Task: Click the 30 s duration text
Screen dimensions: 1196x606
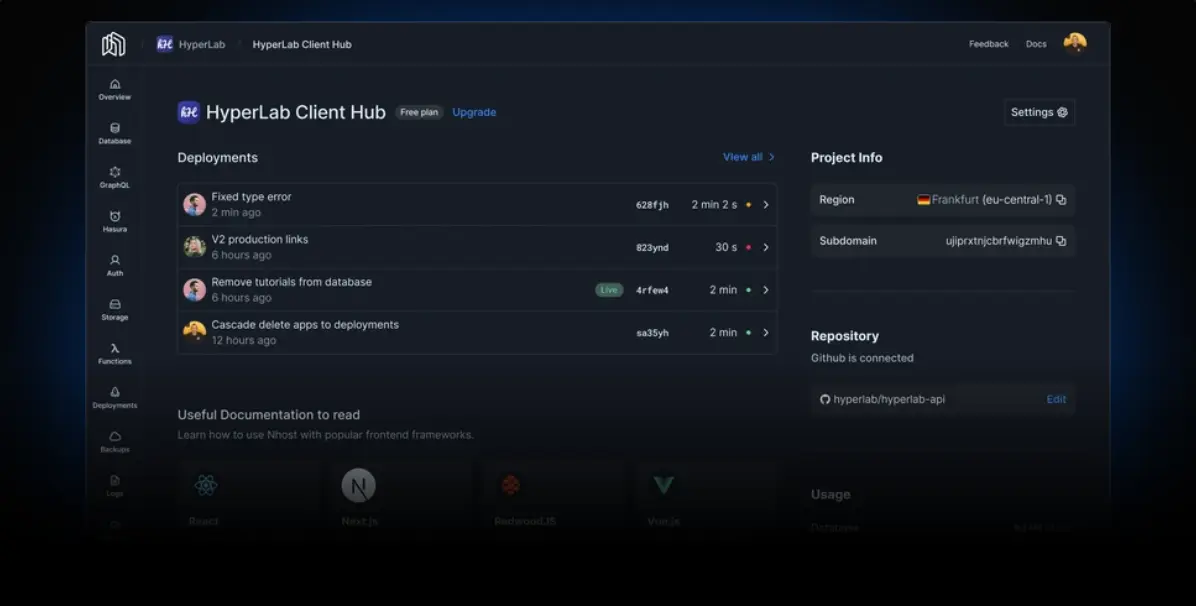Action: (x=726, y=247)
